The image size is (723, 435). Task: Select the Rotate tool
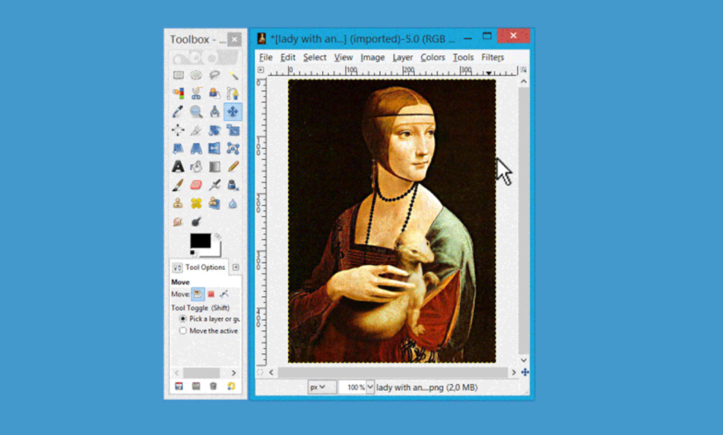pos(214,130)
